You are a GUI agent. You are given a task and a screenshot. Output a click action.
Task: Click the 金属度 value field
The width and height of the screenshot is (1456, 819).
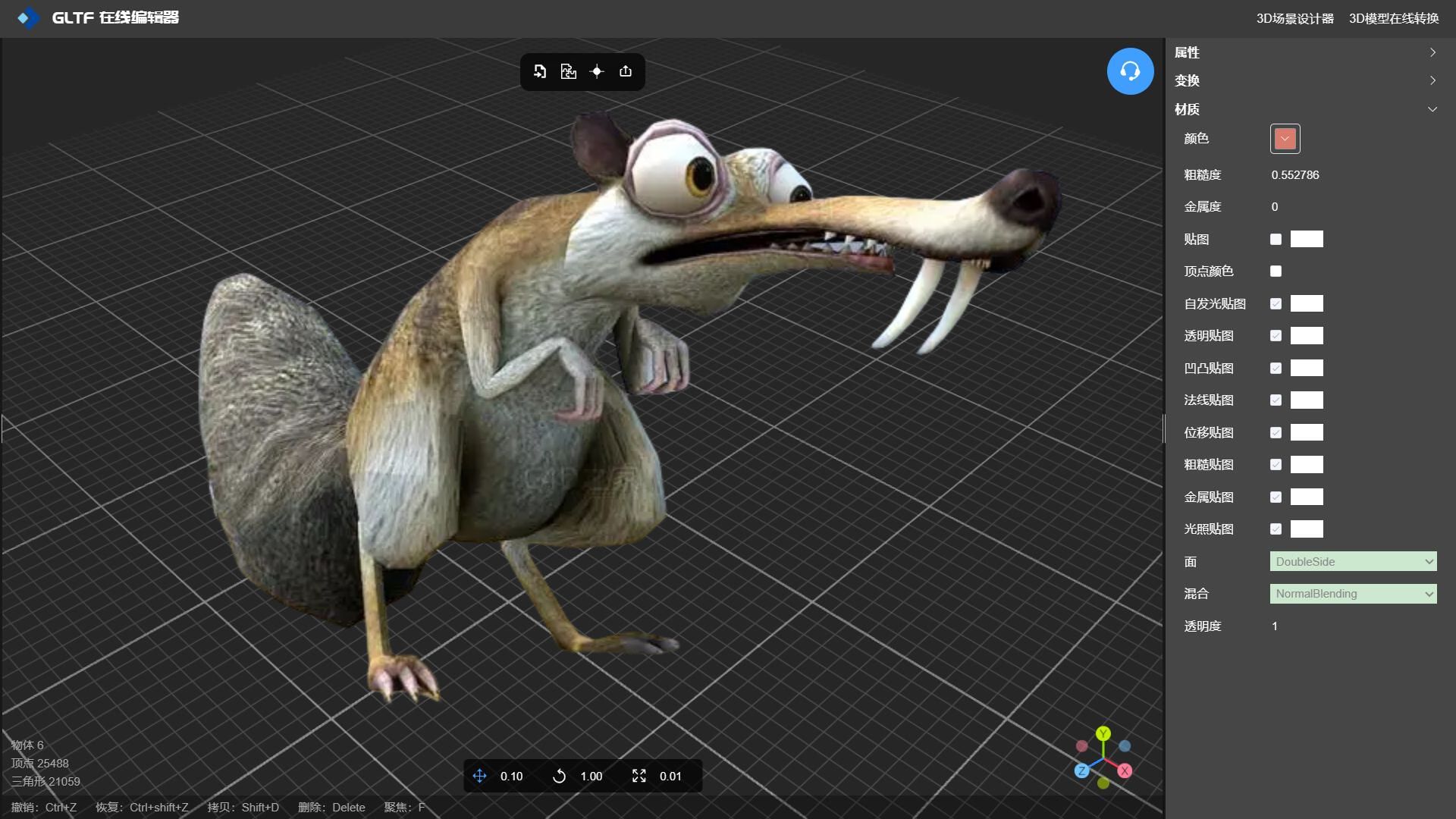(1275, 206)
